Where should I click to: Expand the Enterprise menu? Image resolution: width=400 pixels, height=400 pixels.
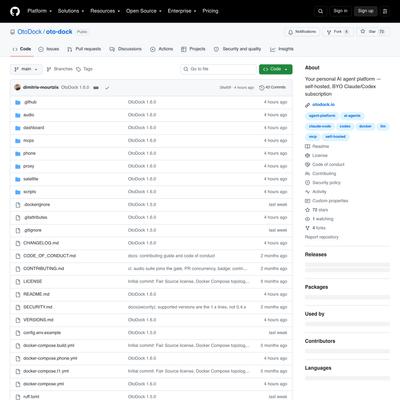(x=182, y=11)
